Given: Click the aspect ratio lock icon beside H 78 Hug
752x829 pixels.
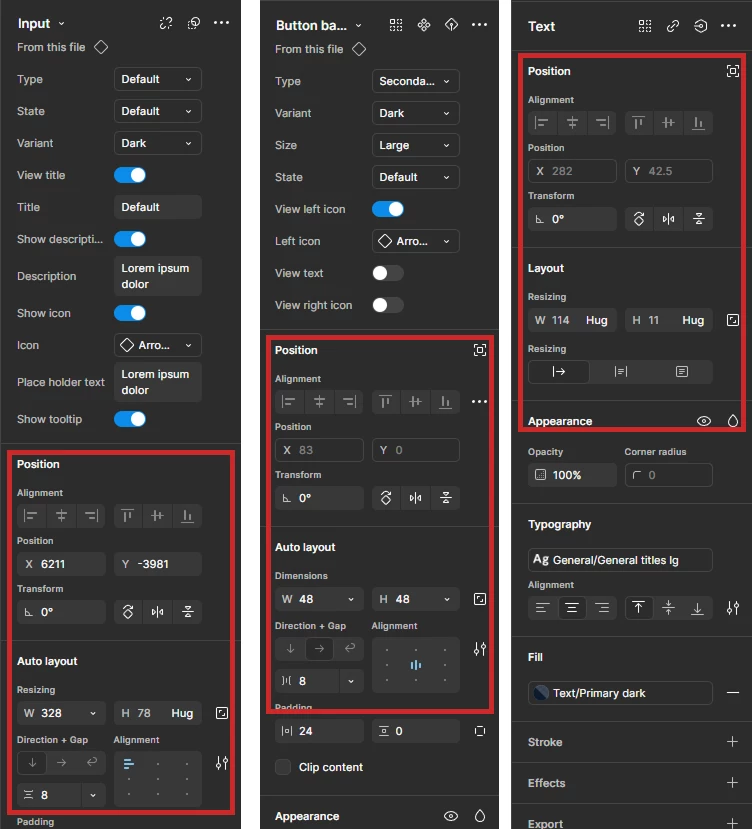Looking at the screenshot, I should click(222, 713).
